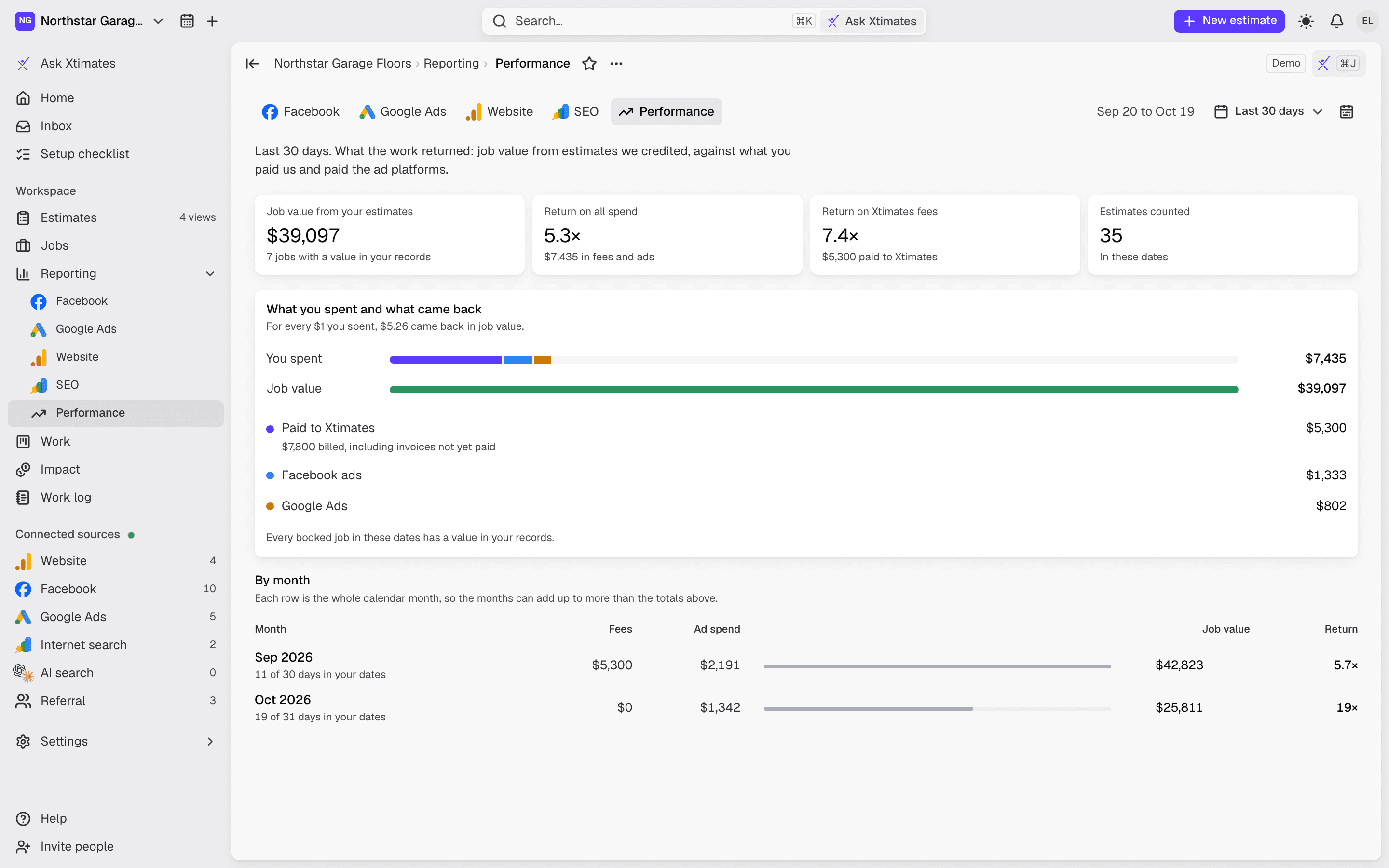Viewport: 1389px width, 868px height.
Task: Switch to the Website reporting tab
Action: [499, 112]
